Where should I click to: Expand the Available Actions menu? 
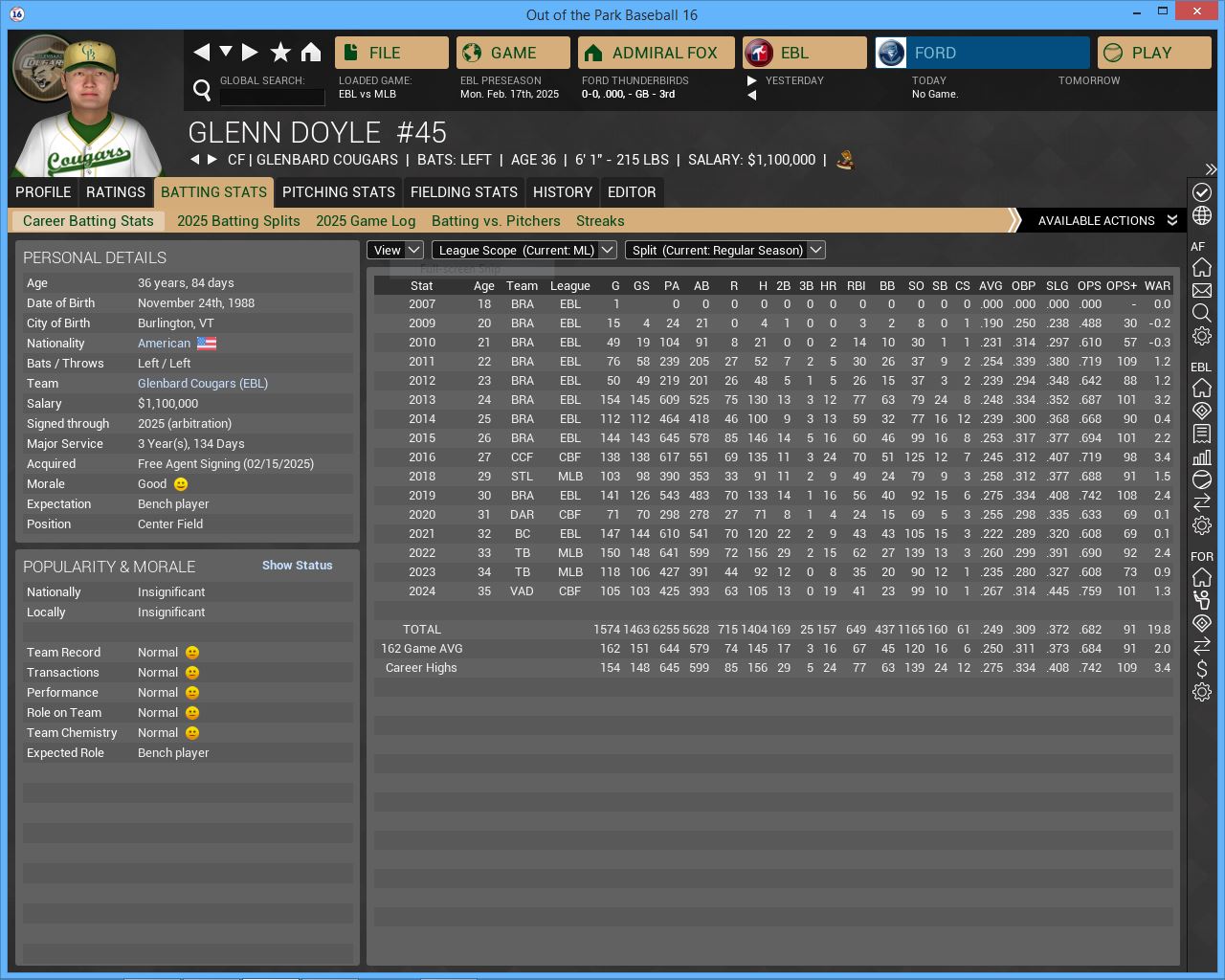click(1106, 221)
